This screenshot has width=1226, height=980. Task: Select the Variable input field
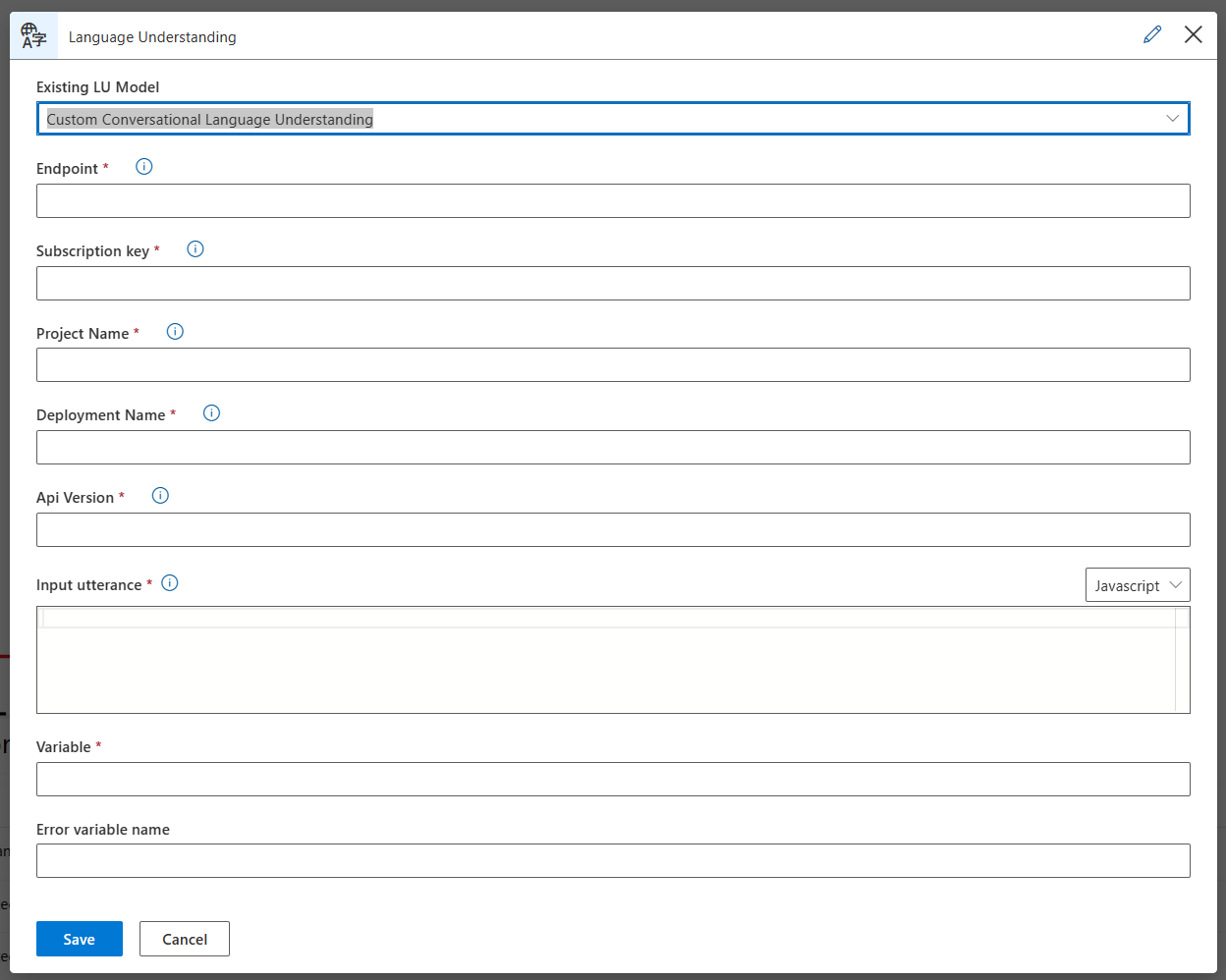point(613,779)
